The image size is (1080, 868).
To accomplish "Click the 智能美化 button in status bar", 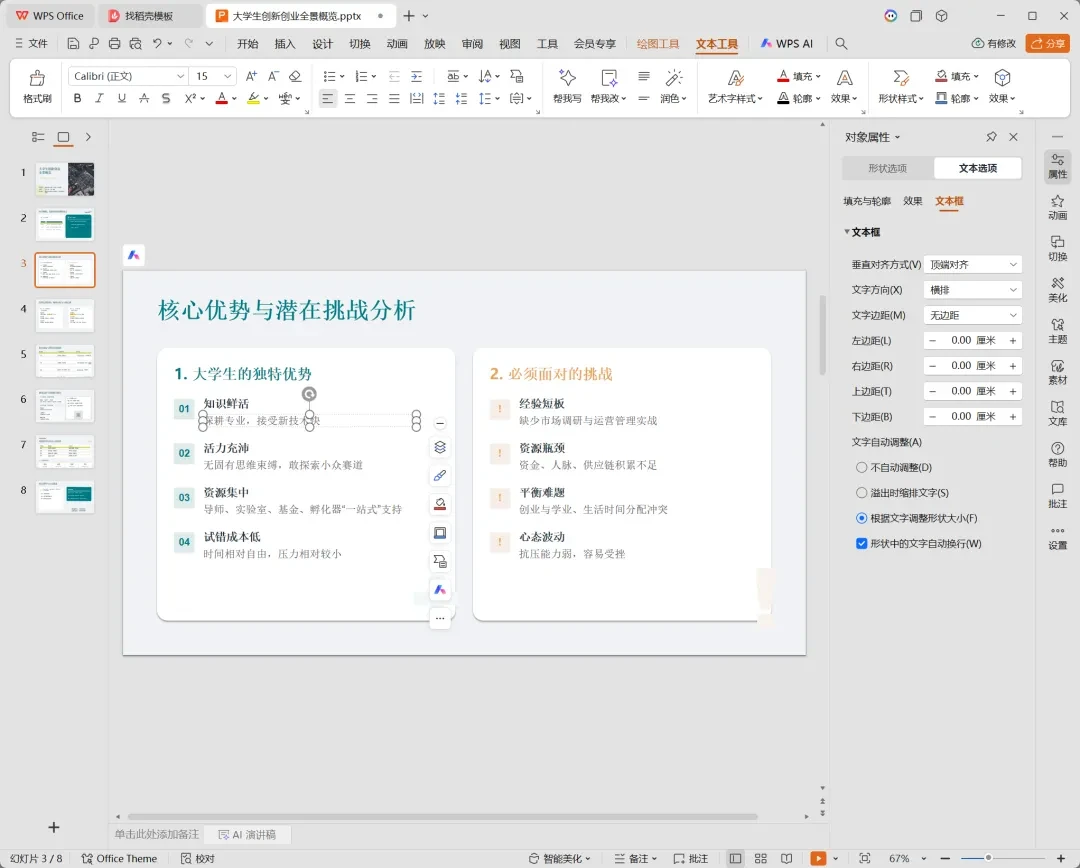I will [x=560, y=858].
